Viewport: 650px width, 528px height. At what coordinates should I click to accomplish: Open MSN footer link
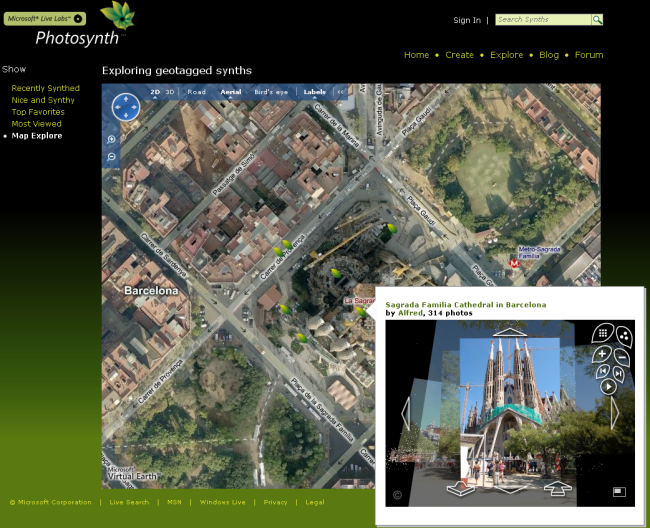coord(174,502)
